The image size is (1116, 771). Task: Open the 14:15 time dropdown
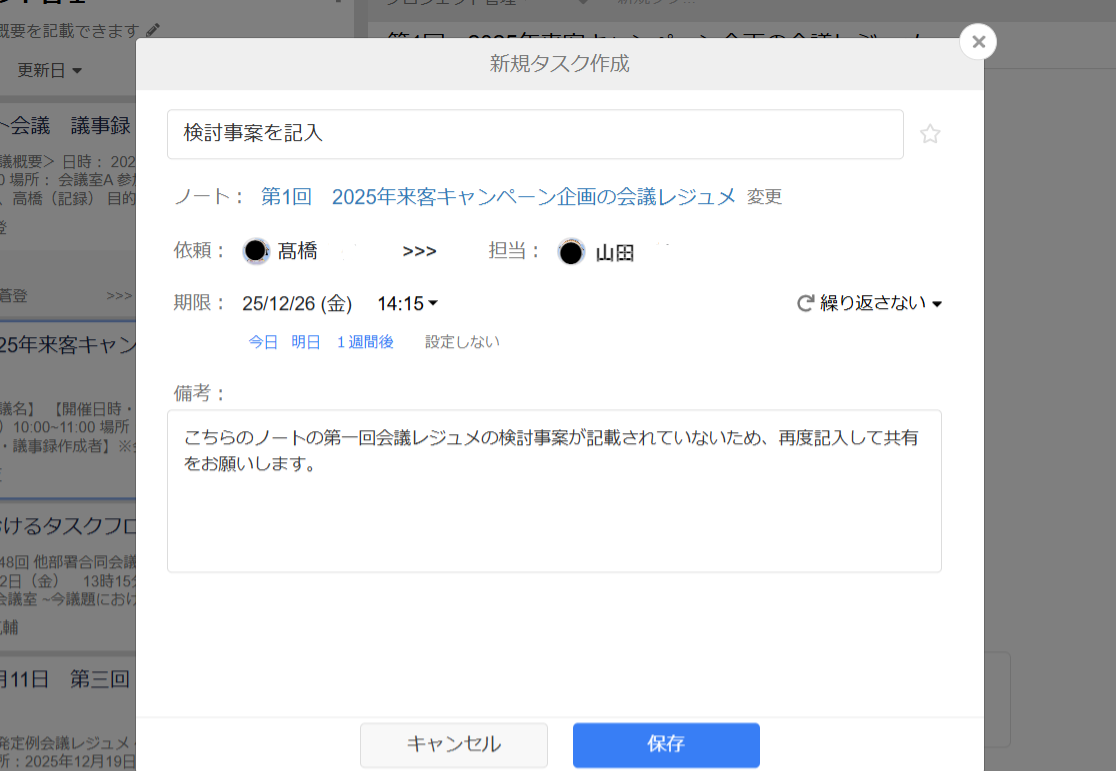click(407, 303)
